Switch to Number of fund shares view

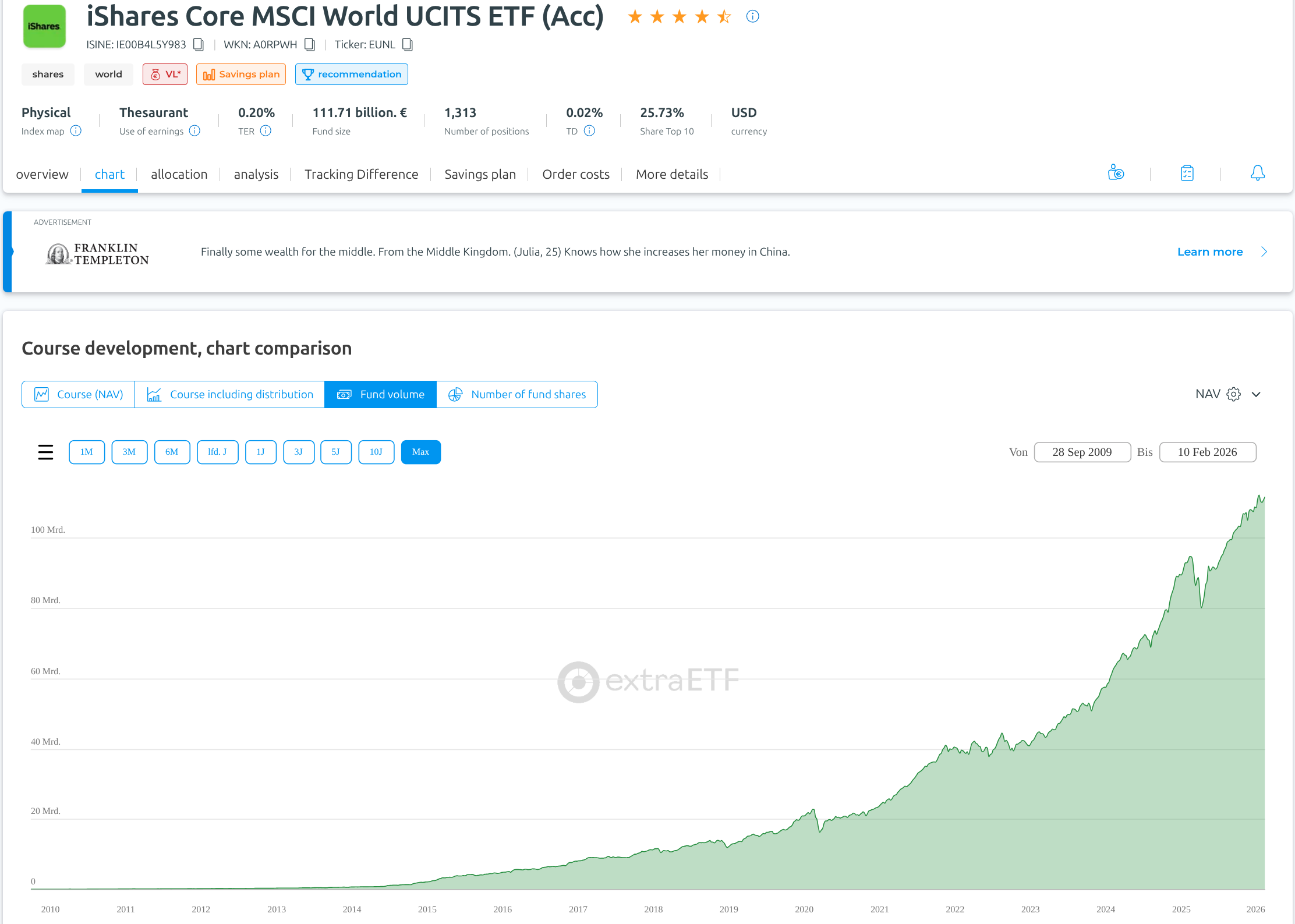(x=516, y=394)
